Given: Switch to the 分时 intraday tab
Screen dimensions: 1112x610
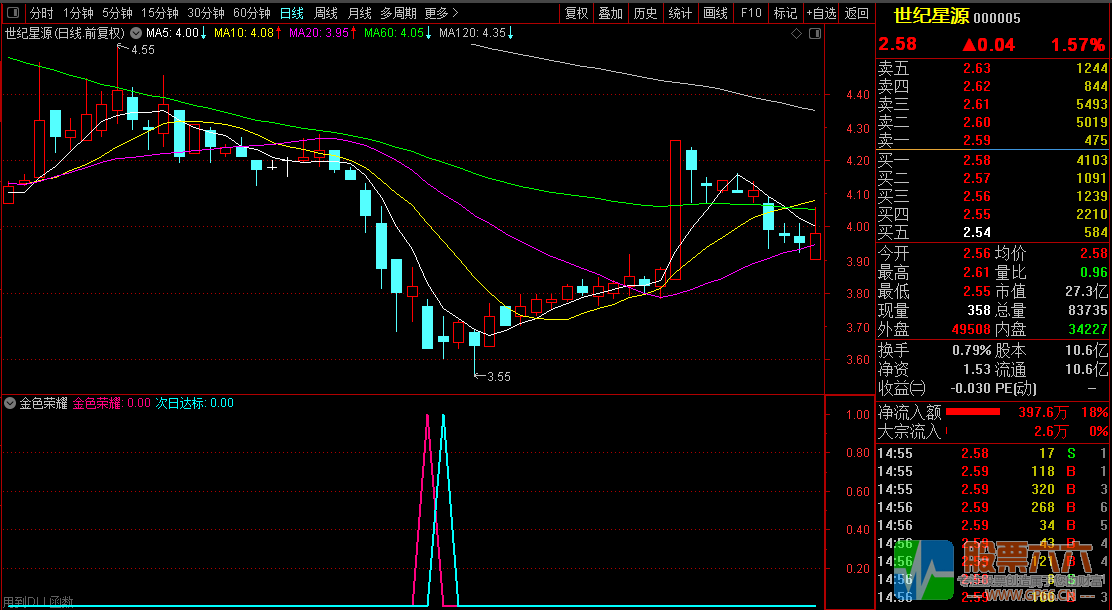Looking at the screenshot, I should [41, 13].
